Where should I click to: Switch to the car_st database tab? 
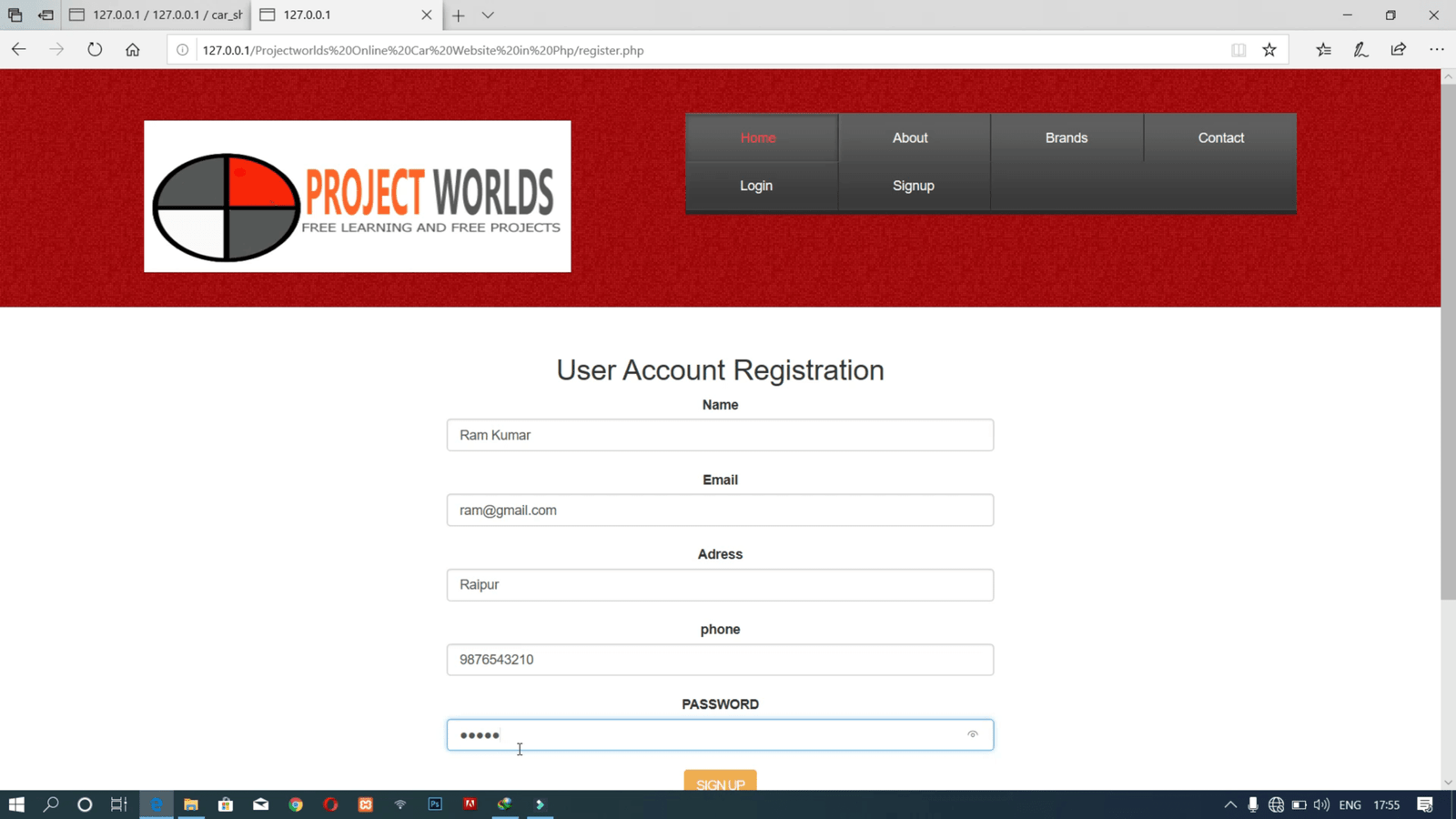[157, 15]
